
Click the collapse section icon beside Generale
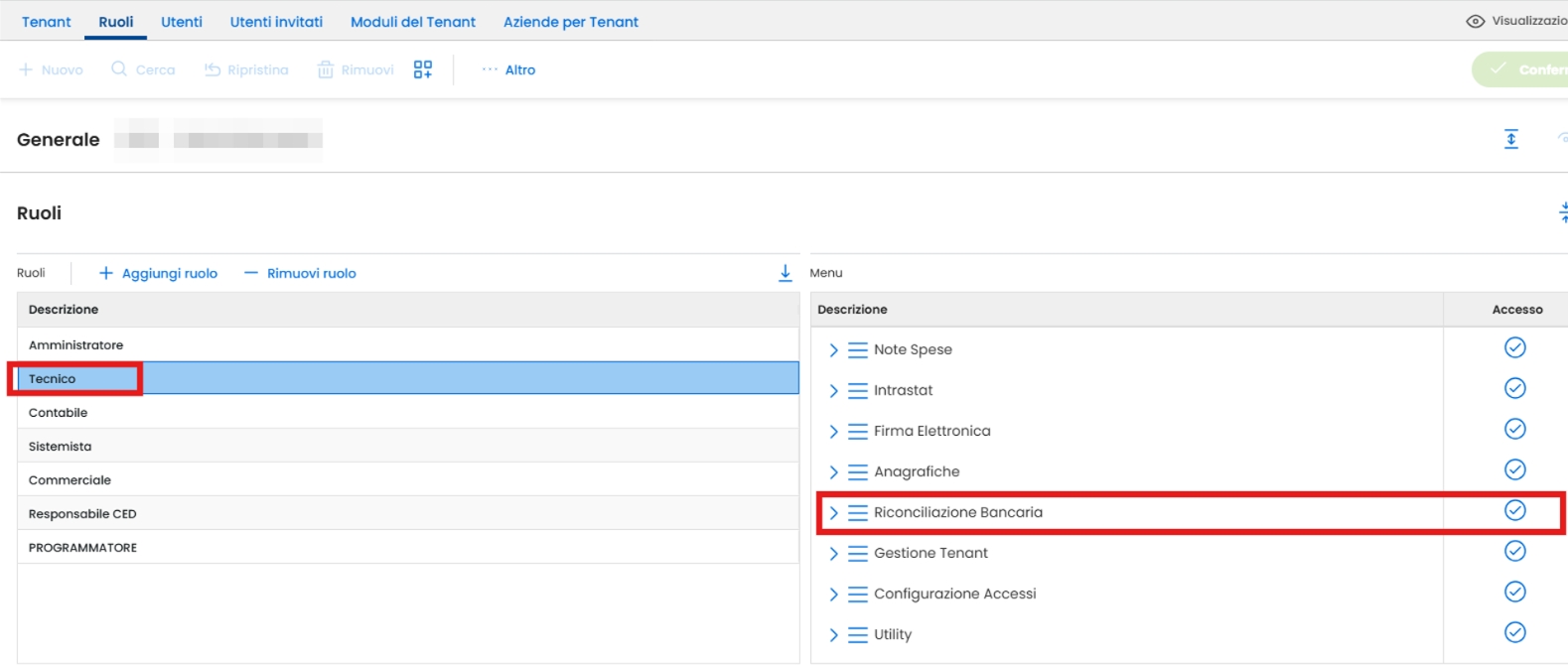(1510, 139)
